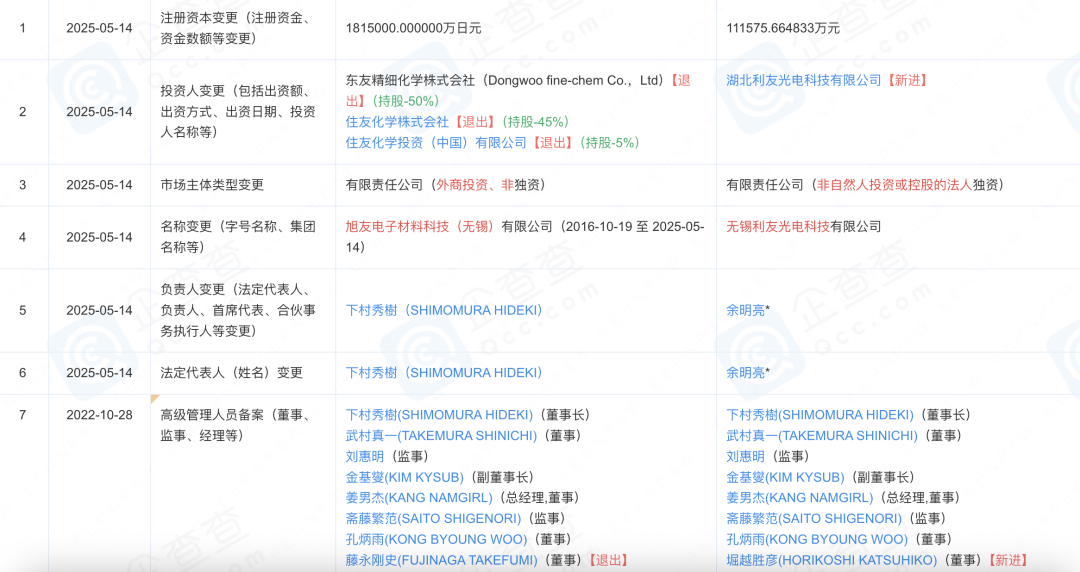Image resolution: width=1080 pixels, height=572 pixels.
Task: Click new type 有限责任公司(非自然人投资或控股的法人独资)
Action: (865, 185)
